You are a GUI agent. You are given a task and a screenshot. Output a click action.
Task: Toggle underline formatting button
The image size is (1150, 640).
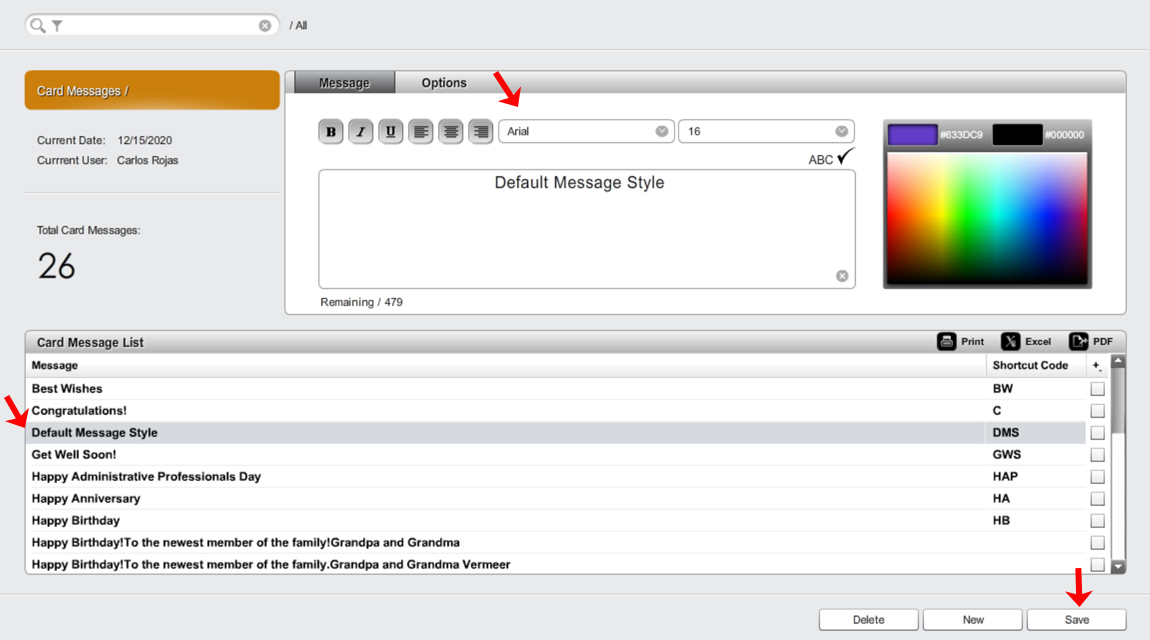pos(390,132)
